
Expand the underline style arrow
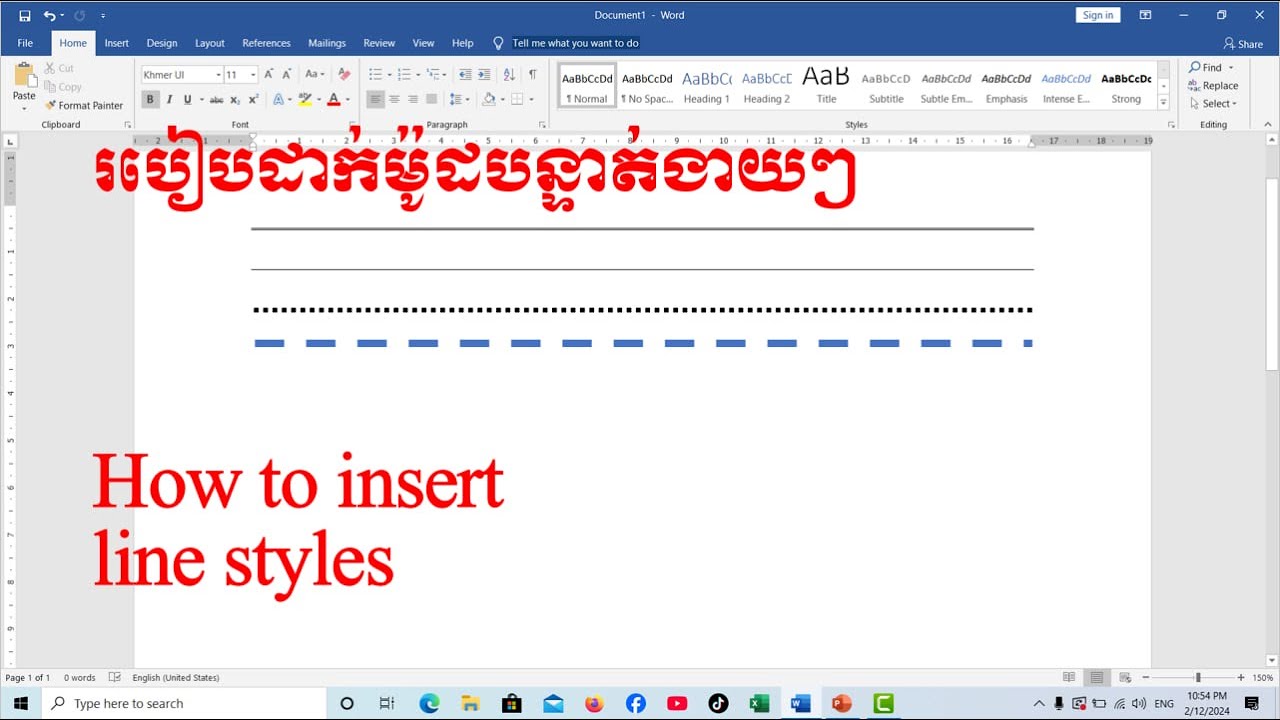tap(201, 99)
